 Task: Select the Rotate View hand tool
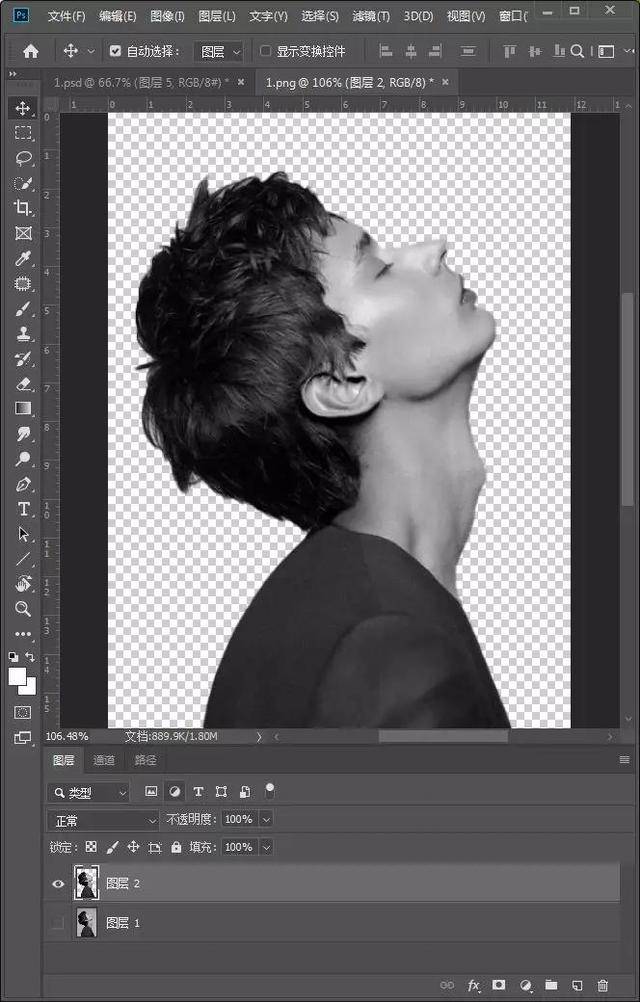click(23, 583)
